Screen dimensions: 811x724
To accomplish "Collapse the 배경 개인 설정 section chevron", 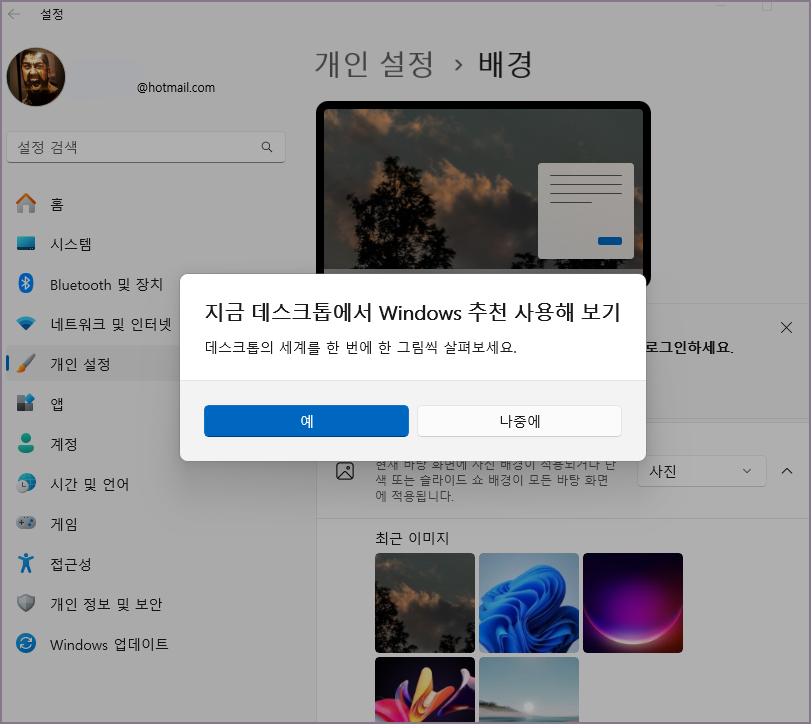I will [x=785, y=471].
